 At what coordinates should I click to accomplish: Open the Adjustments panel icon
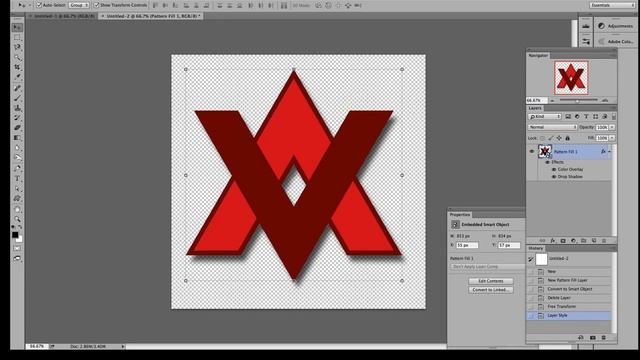point(601,26)
